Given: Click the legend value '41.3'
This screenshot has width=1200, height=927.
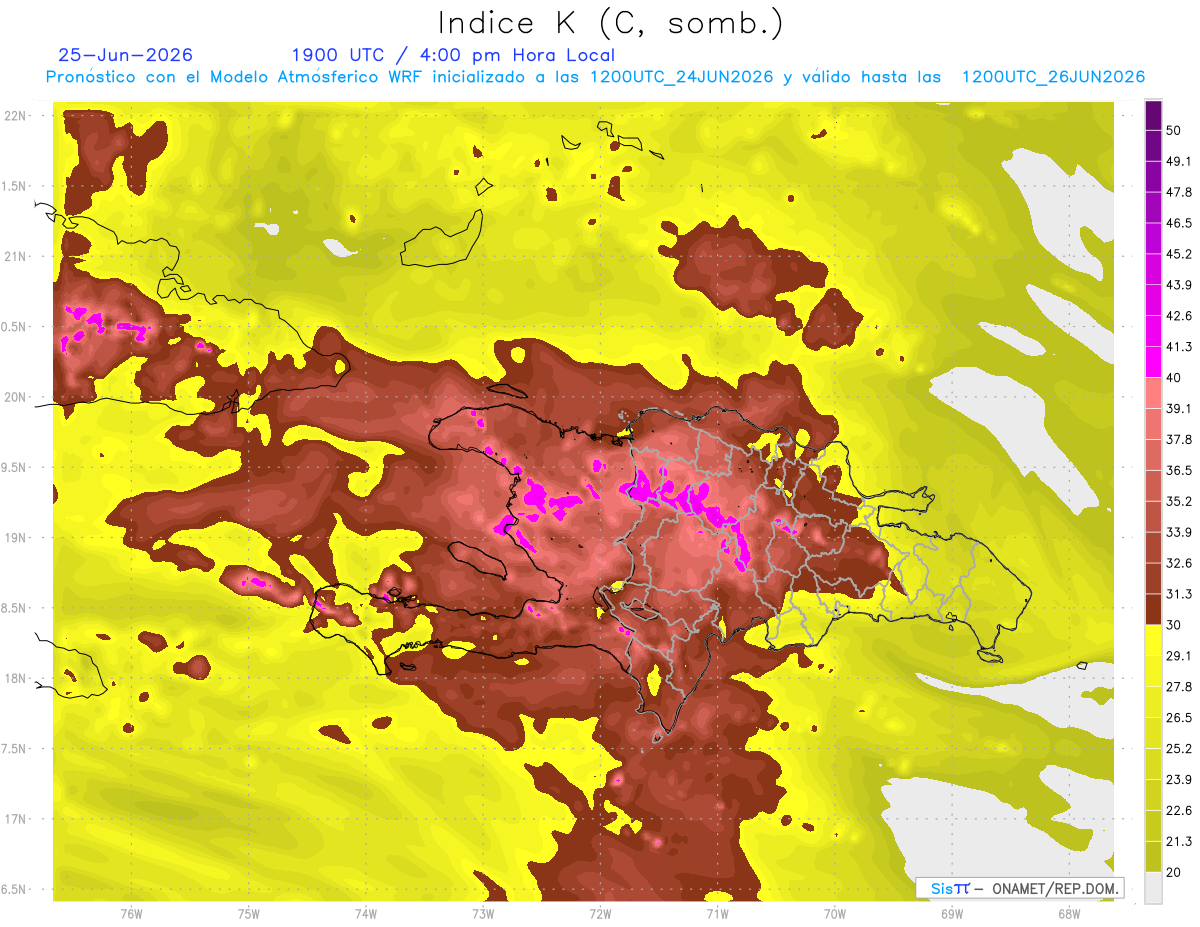Looking at the screenshot, I should click(1178, 347).
